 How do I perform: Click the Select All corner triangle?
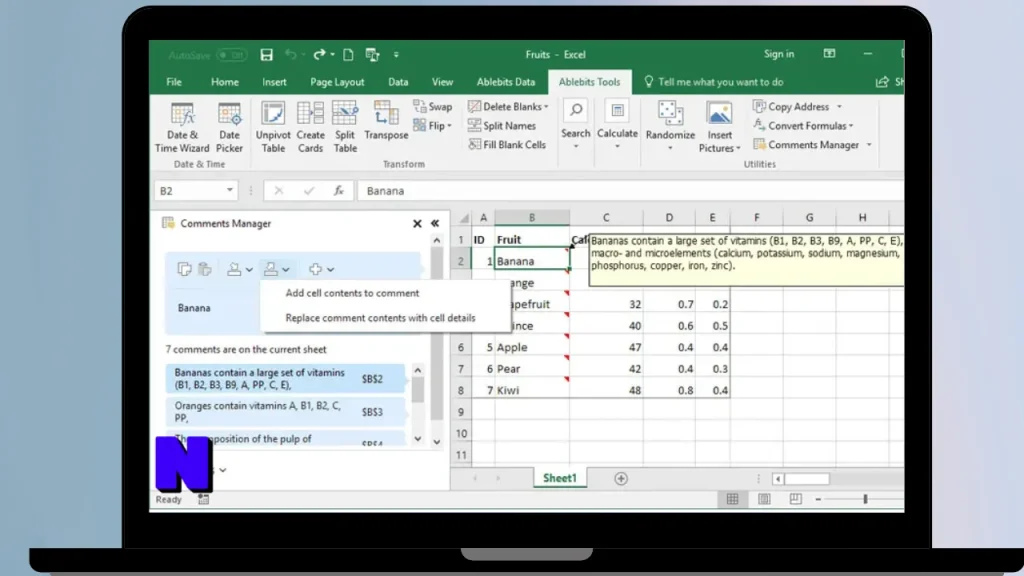[463, 218]
